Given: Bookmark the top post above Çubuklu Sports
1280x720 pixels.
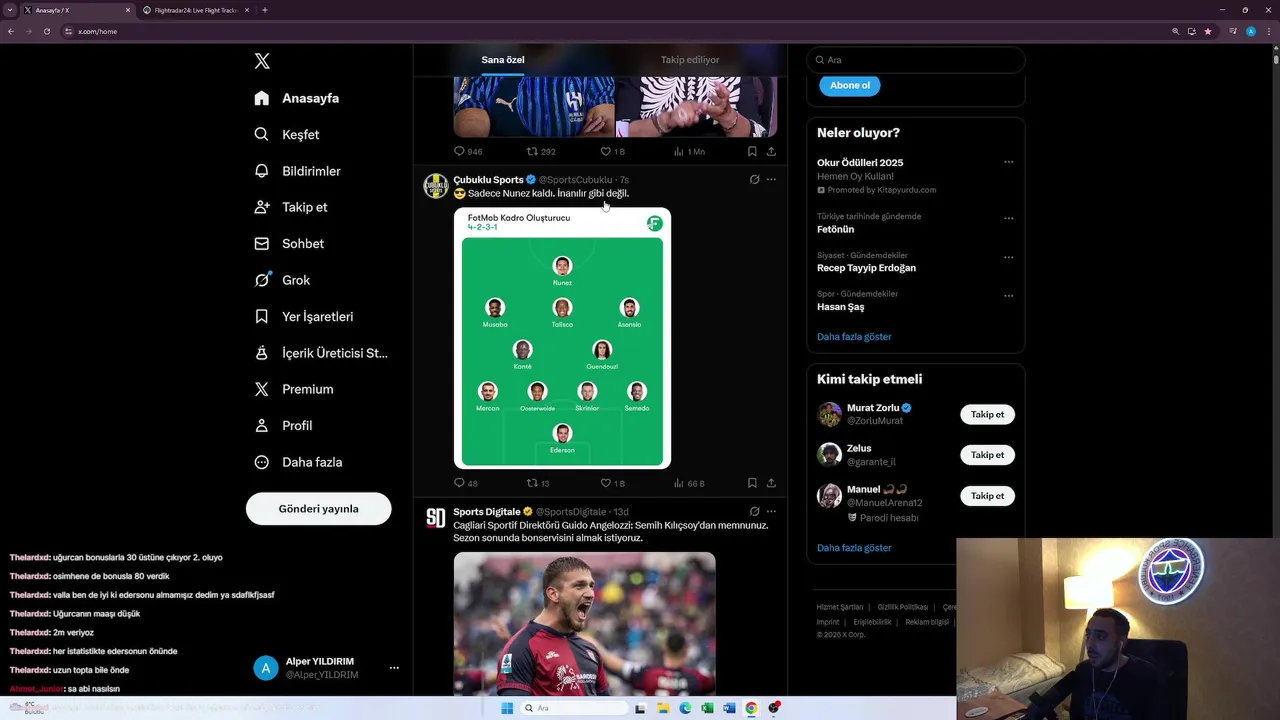Looking at the screenshot, I should (752, 151).
